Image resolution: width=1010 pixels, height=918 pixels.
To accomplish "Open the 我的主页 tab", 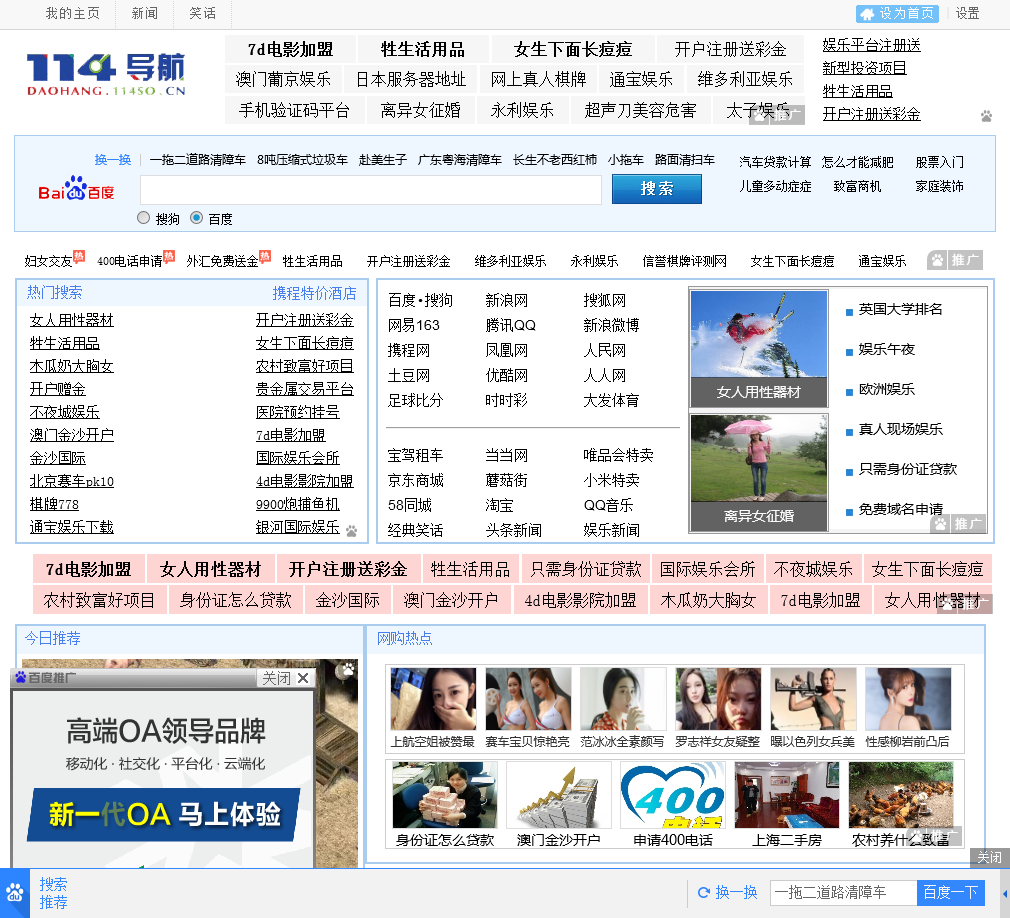I will point(73,14).
